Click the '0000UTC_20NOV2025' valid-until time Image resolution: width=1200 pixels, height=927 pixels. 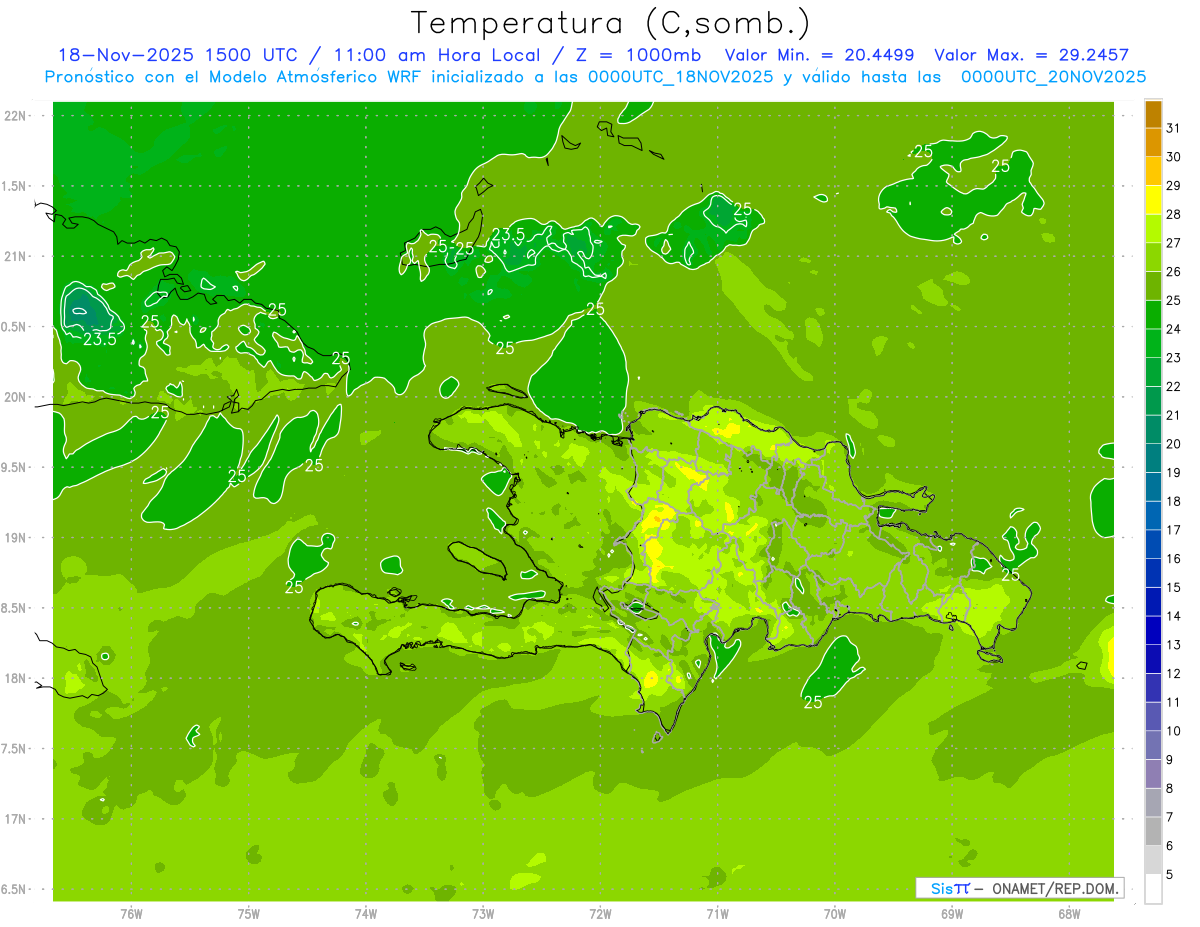point(1053,77)
